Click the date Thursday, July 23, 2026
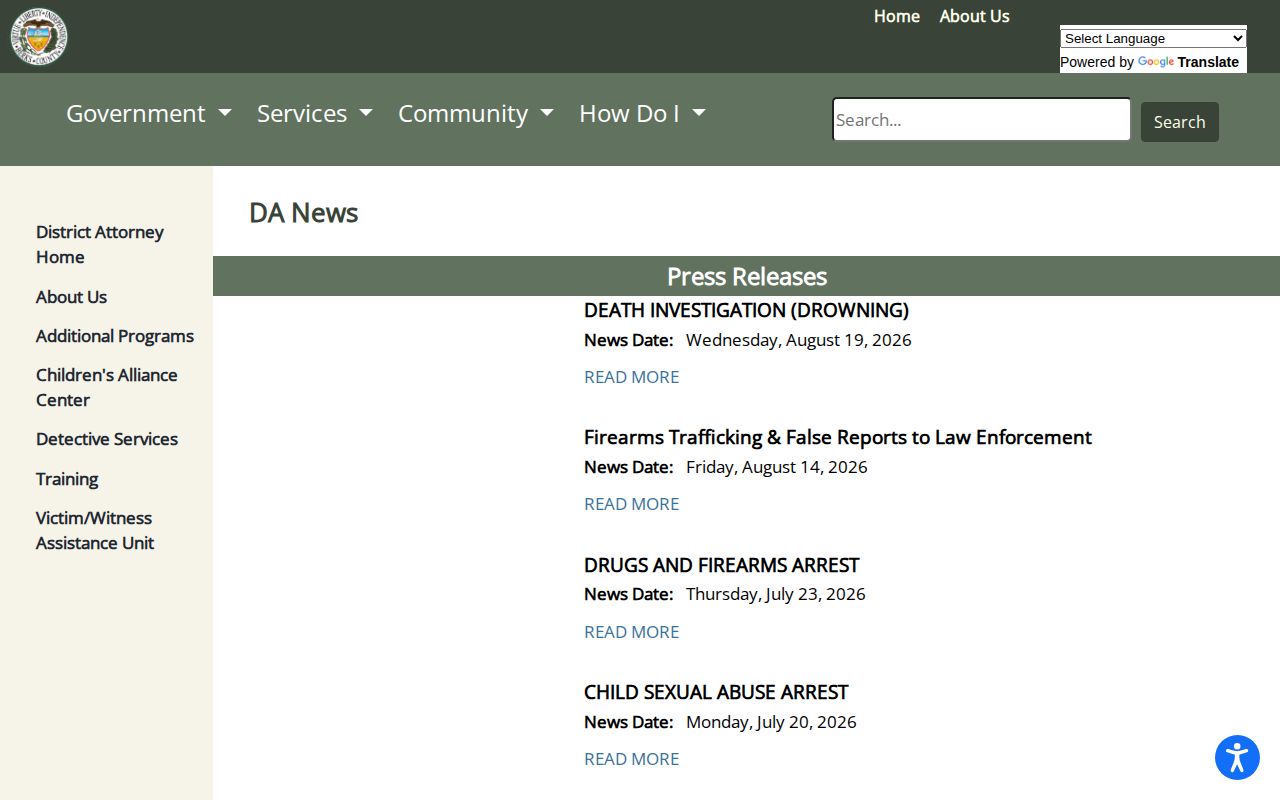Viewport: 1280px width, 800px height. [776, 594]
